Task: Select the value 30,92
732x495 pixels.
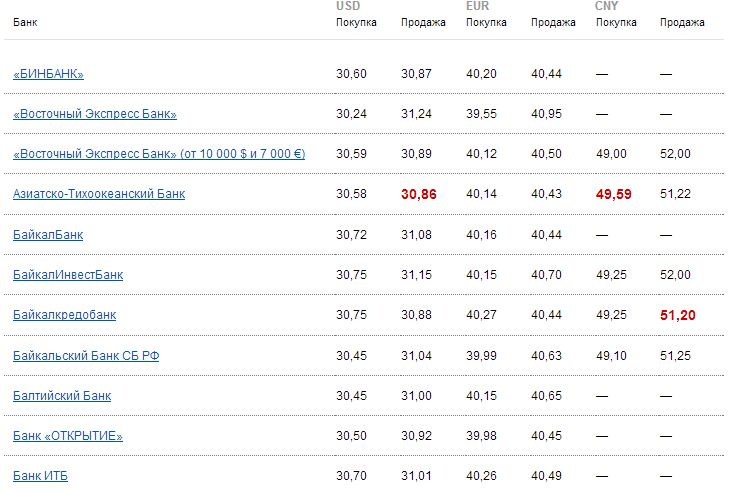Action: (x=416, y=436)
